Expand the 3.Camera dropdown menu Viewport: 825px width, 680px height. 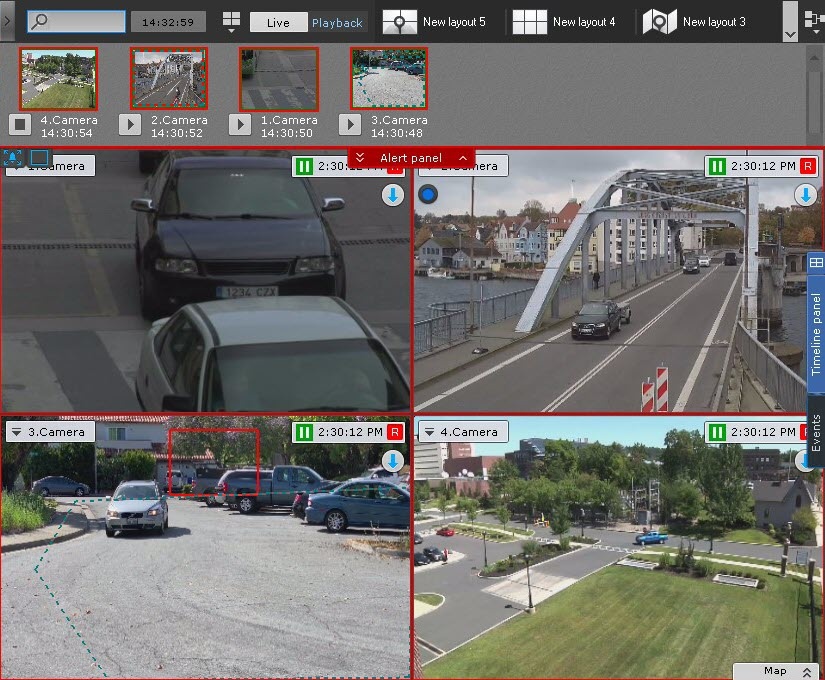[16, 432]
